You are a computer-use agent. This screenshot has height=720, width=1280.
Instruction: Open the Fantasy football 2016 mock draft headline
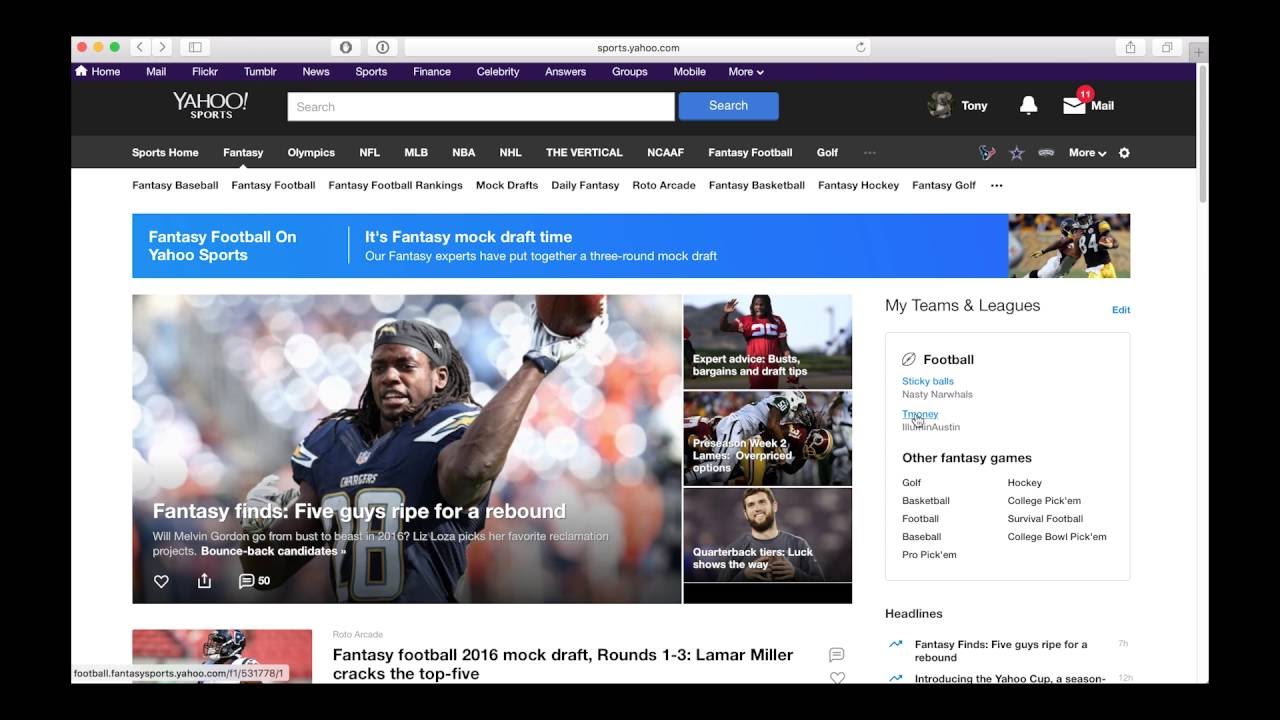(x=562, y=664)
